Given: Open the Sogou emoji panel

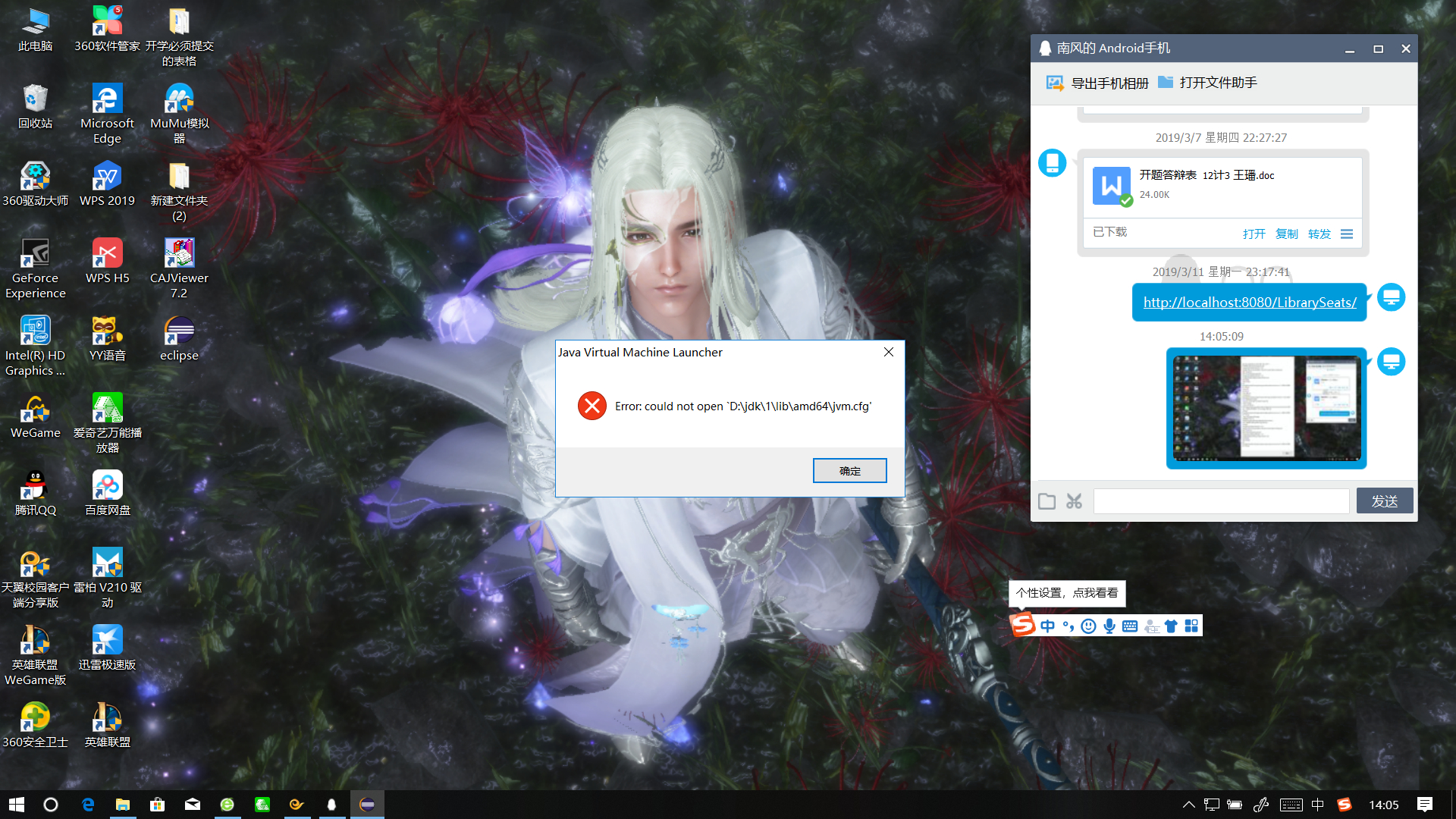Looking at the screenshot, I should pos(1089,626).
